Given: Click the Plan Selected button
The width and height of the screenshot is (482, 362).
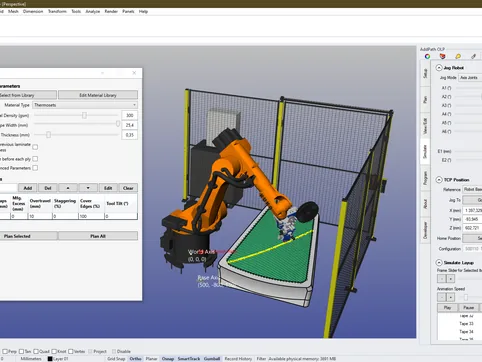Looking at the screenshot, I should (x=28, y=236).
